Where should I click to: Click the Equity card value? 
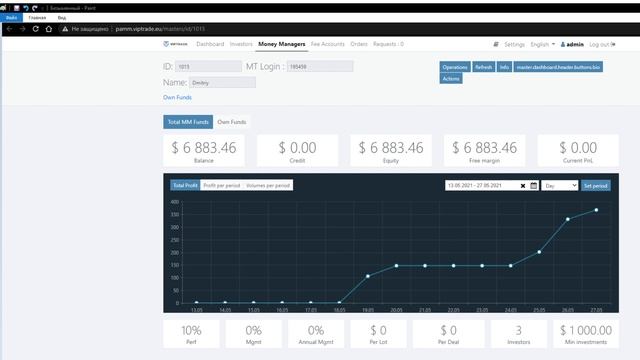[391, 148]
